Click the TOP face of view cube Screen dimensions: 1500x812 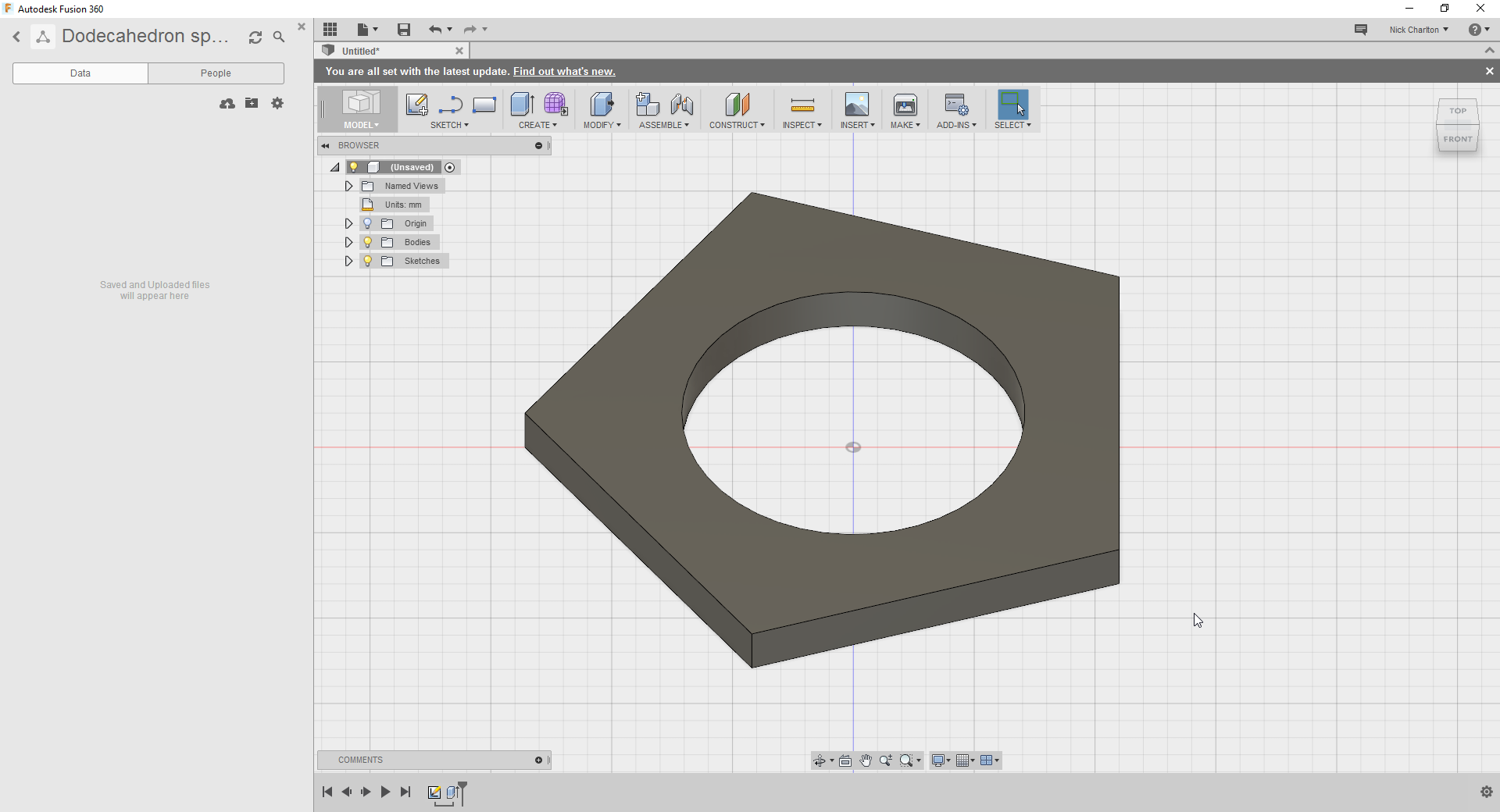coord(1458,111)
